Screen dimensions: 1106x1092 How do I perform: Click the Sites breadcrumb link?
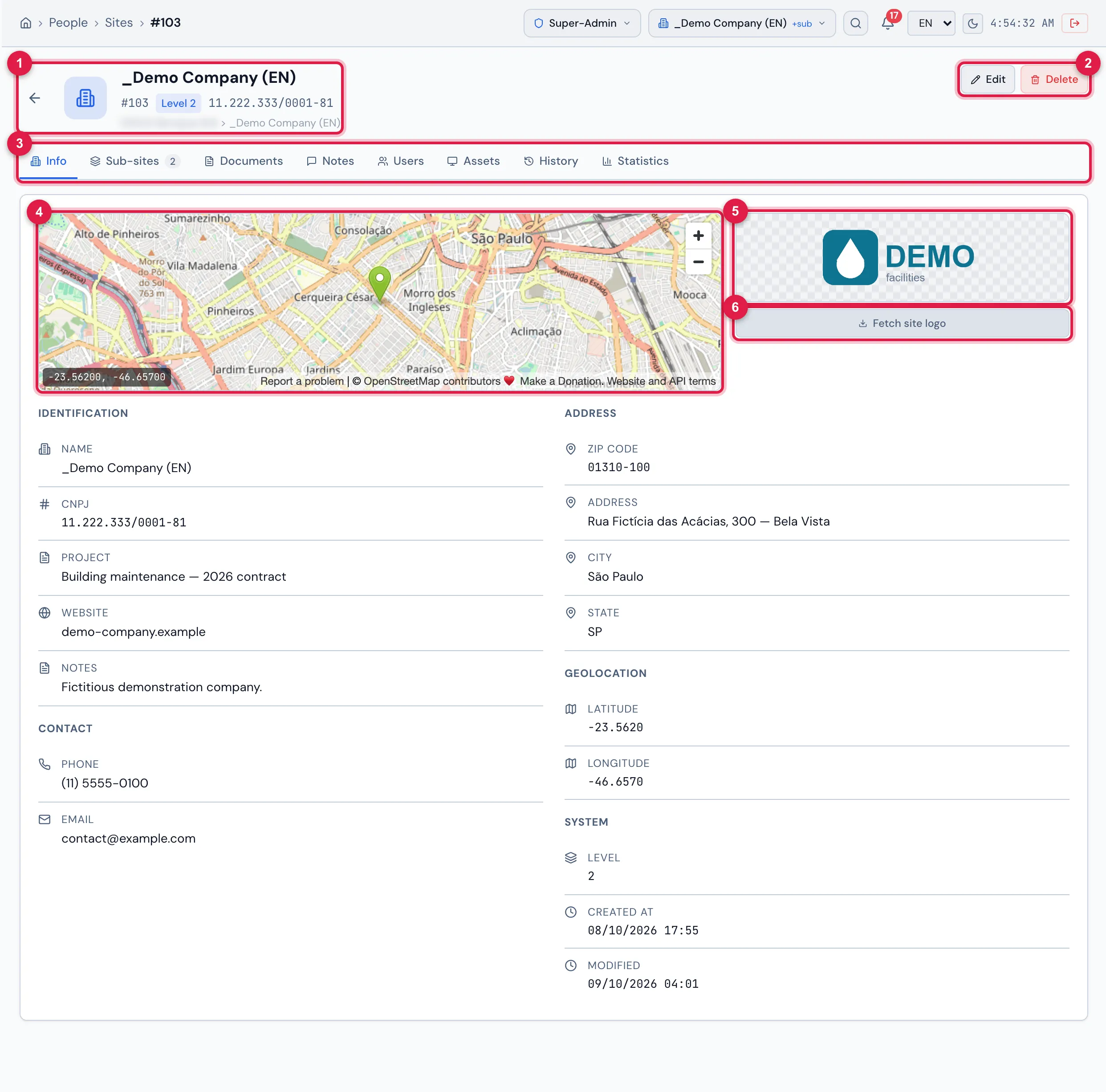coord(118,23)
